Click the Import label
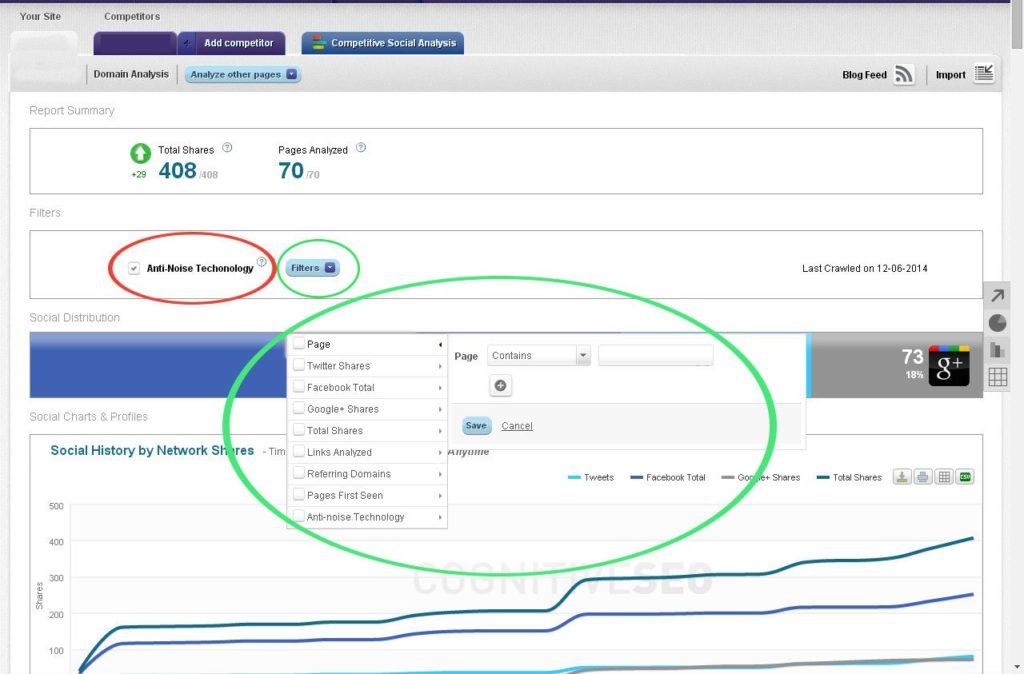This screenshot has width=1024, height=674. [x=950, y=75]
